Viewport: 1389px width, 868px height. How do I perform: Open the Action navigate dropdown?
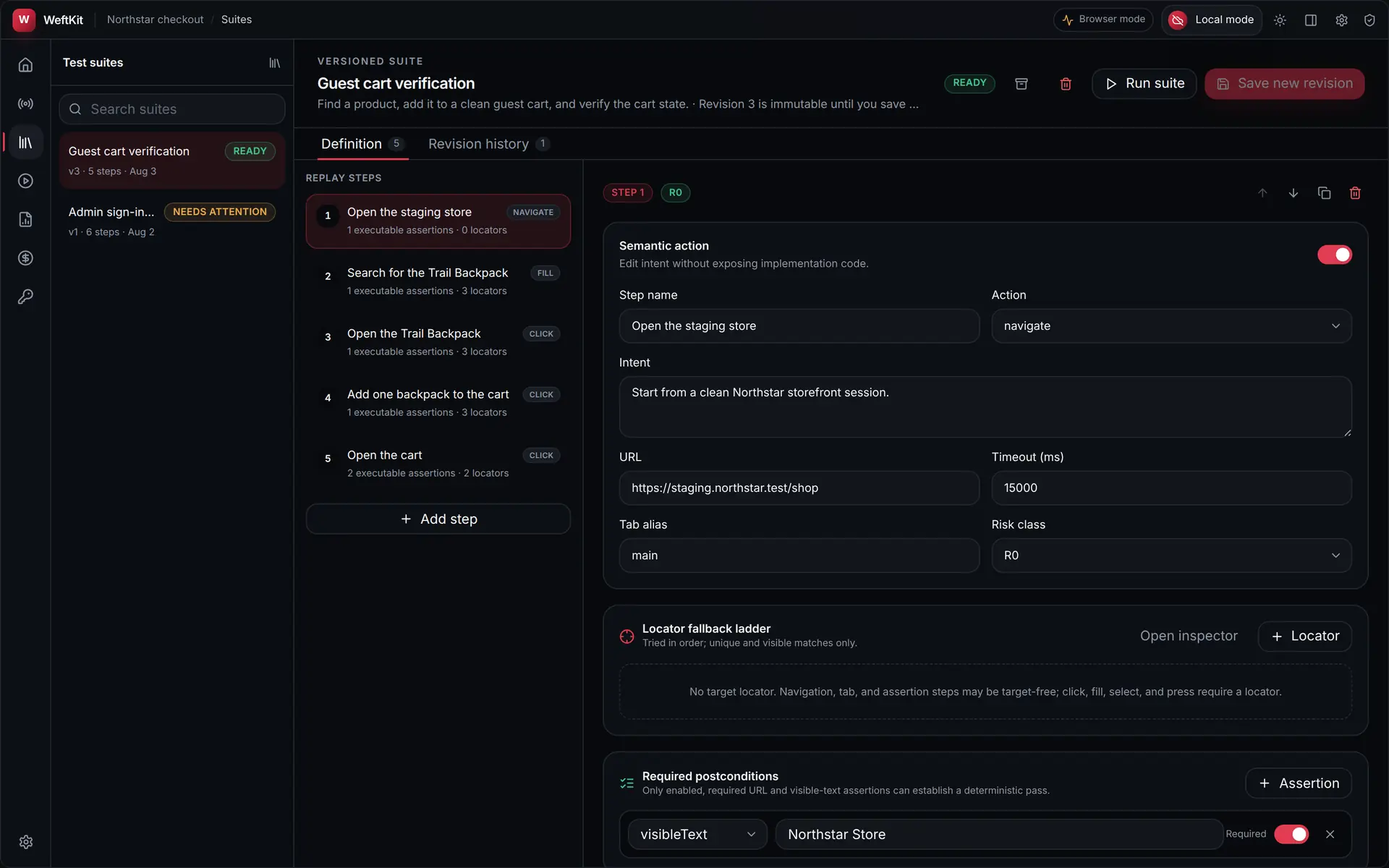(x=1171, y=326)
